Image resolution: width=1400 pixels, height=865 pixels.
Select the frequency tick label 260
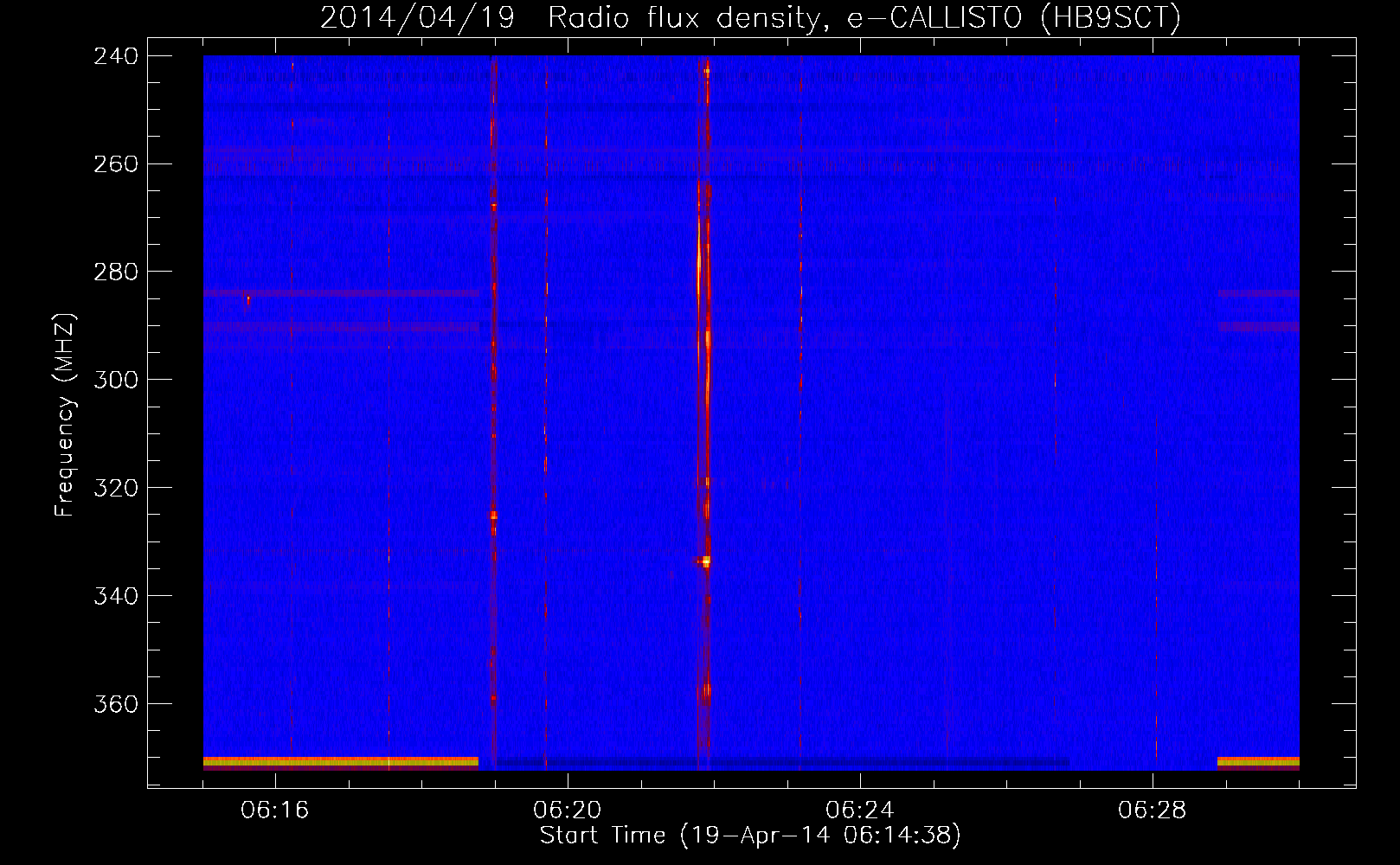(x=116, y=164)
